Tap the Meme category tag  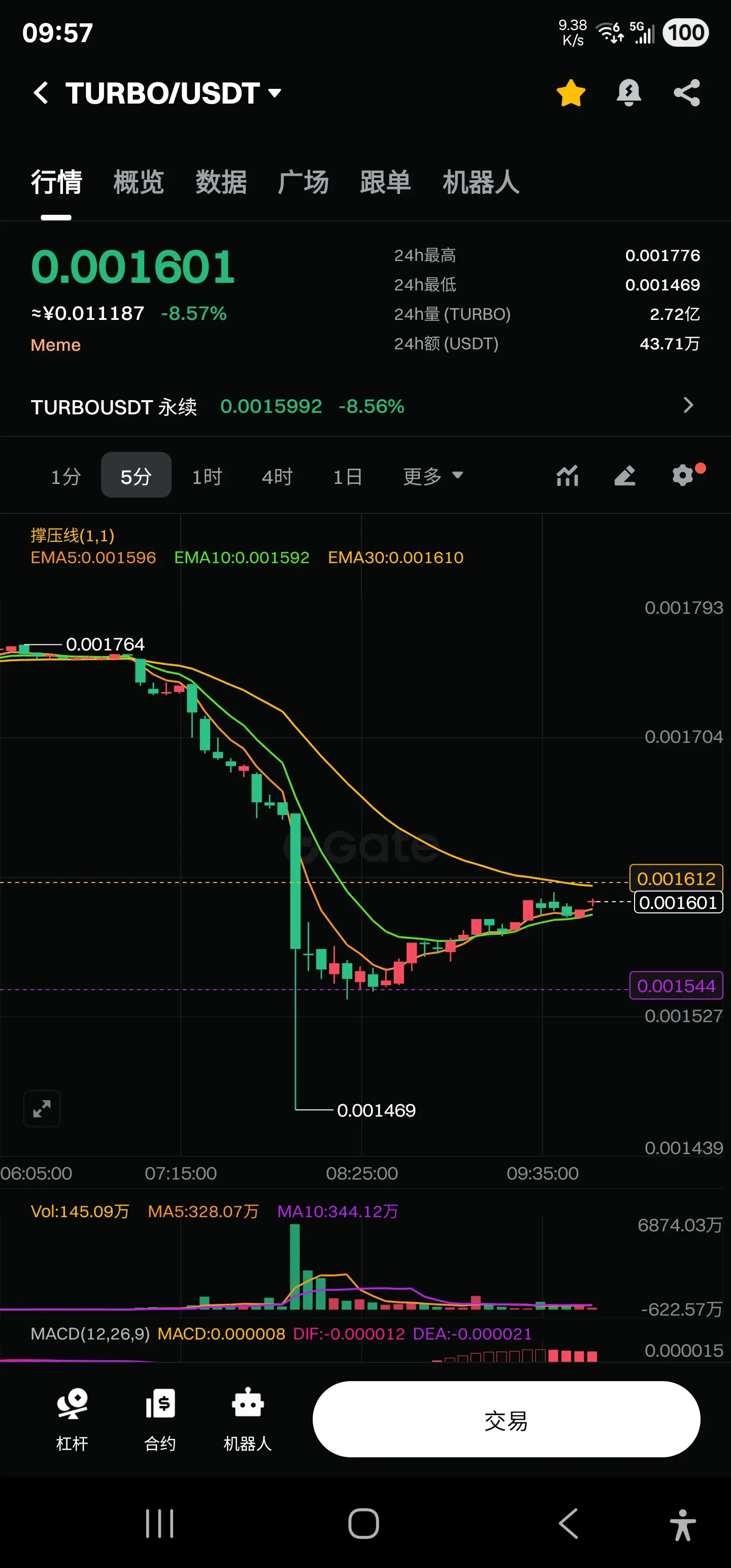(55, 345)
